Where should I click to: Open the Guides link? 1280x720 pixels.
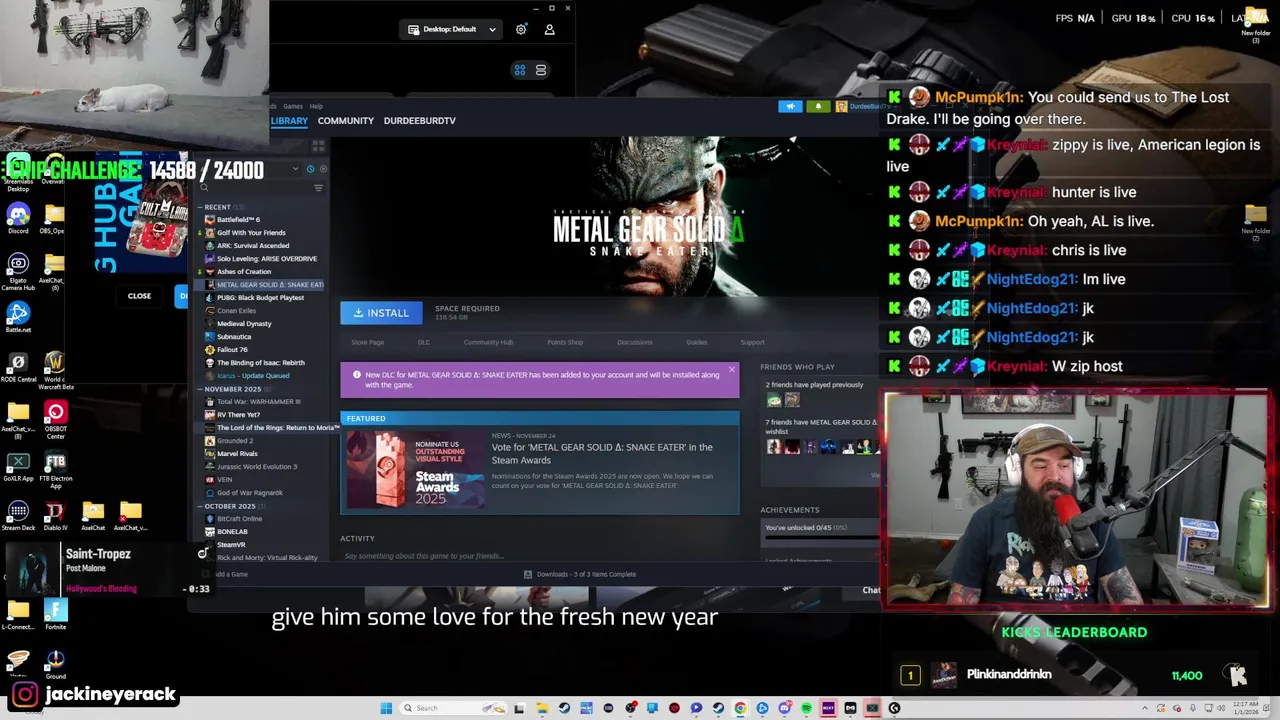click(696, 343)
